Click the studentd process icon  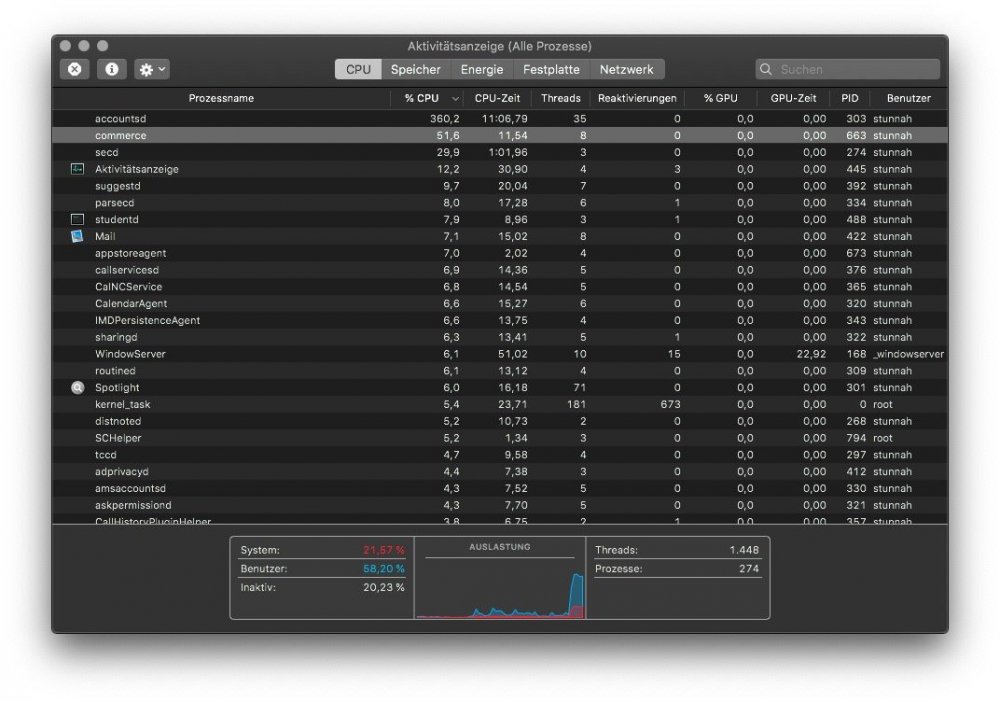[x=77, y=219]
